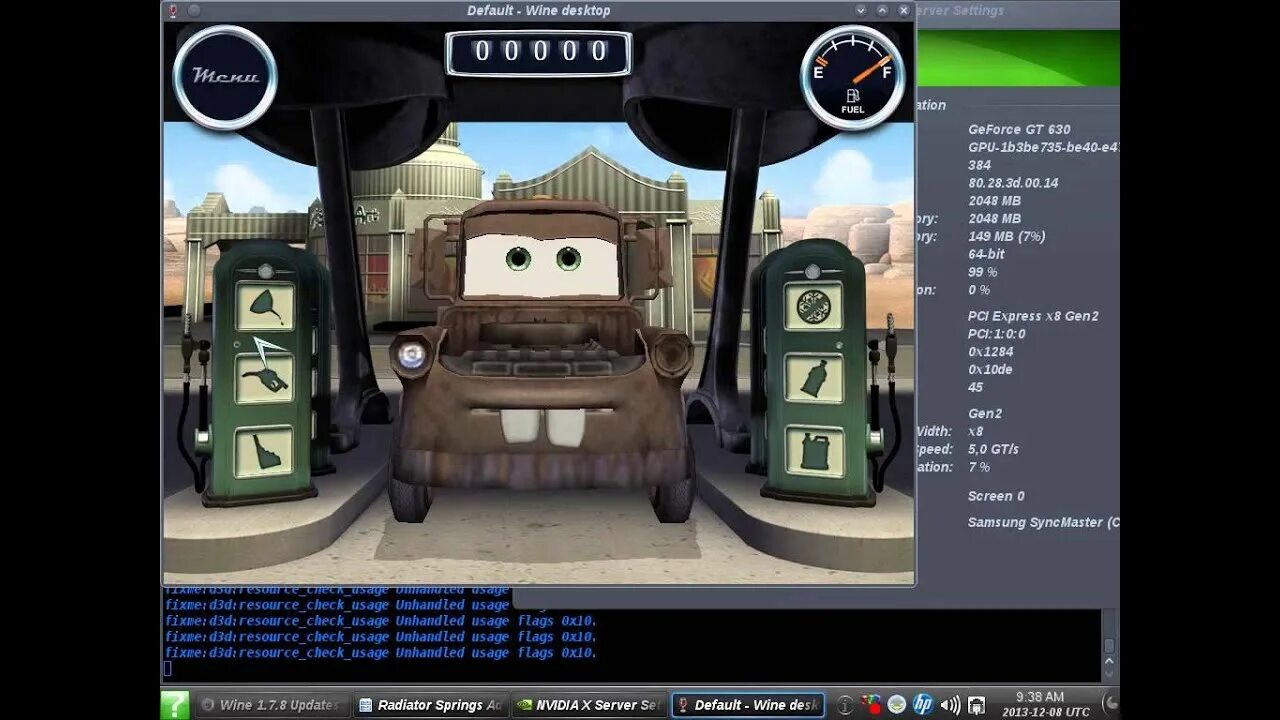Screen dimensions: 1280x720
Task: Select the oil funnel icon on left pump
Action: [x=265, y=307]
